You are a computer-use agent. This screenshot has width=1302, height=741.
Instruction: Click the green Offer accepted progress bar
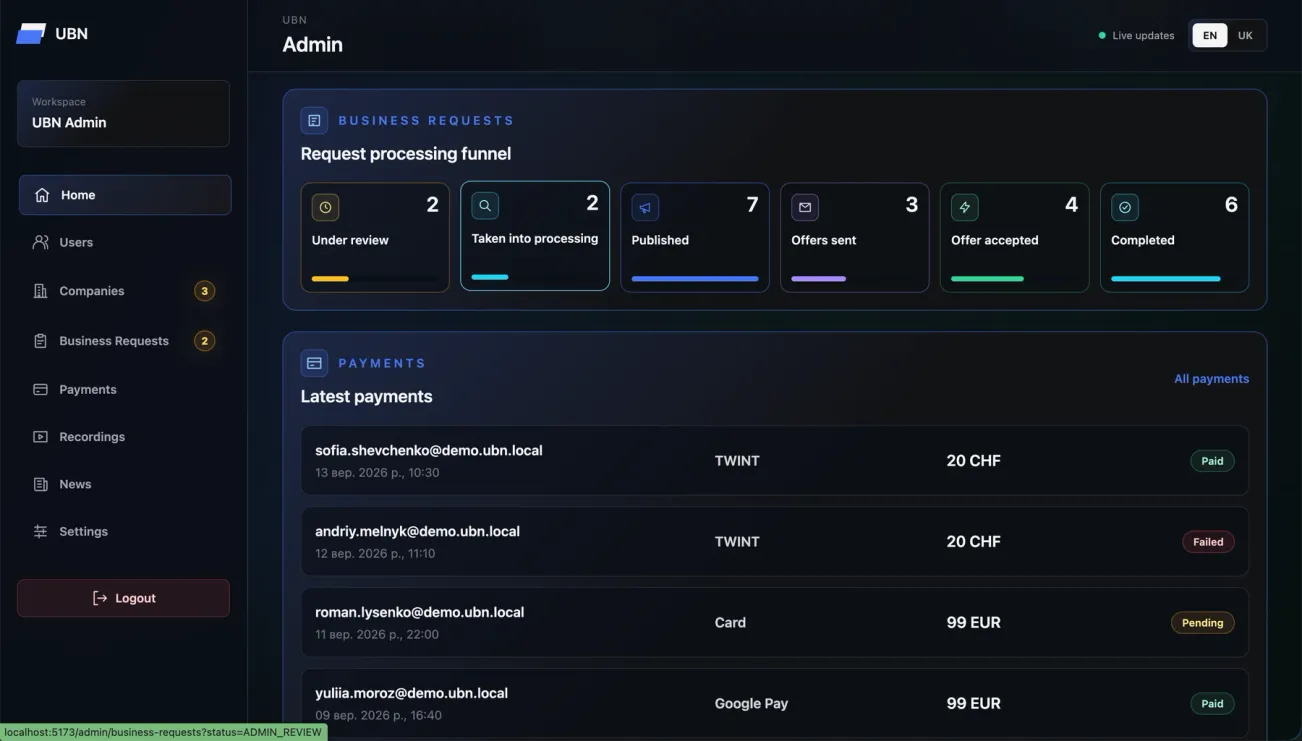click(987, 279)
